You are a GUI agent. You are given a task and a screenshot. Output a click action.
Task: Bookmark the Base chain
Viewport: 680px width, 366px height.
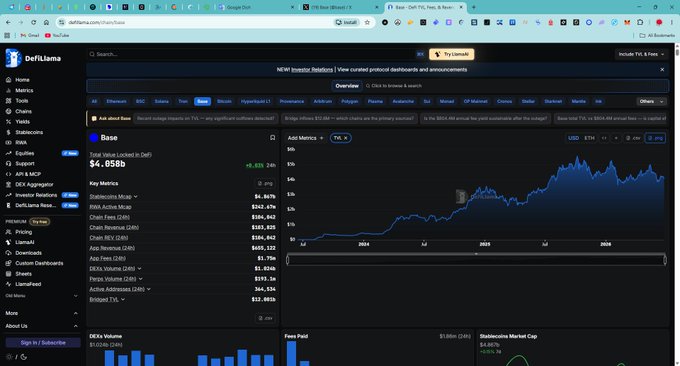(272, 138)
